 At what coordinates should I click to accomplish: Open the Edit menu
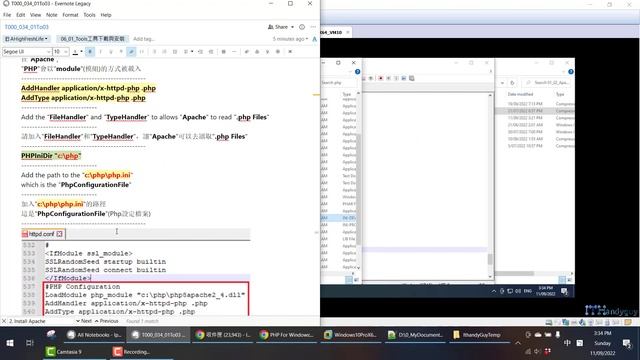(21, 15)
